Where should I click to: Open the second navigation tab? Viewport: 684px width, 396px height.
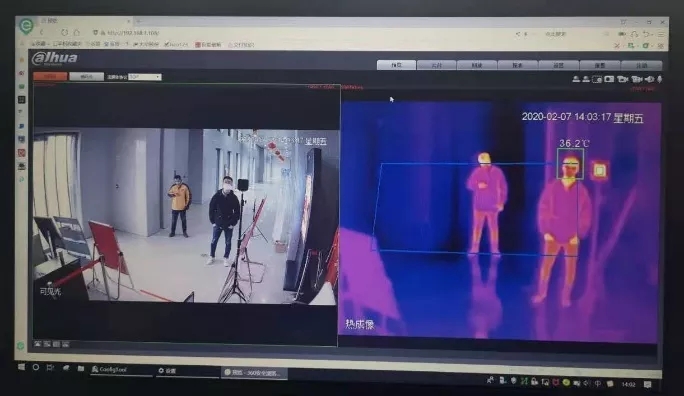click(437, 65)
